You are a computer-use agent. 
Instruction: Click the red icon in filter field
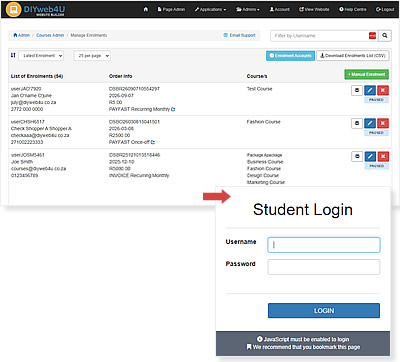(372, 36)
